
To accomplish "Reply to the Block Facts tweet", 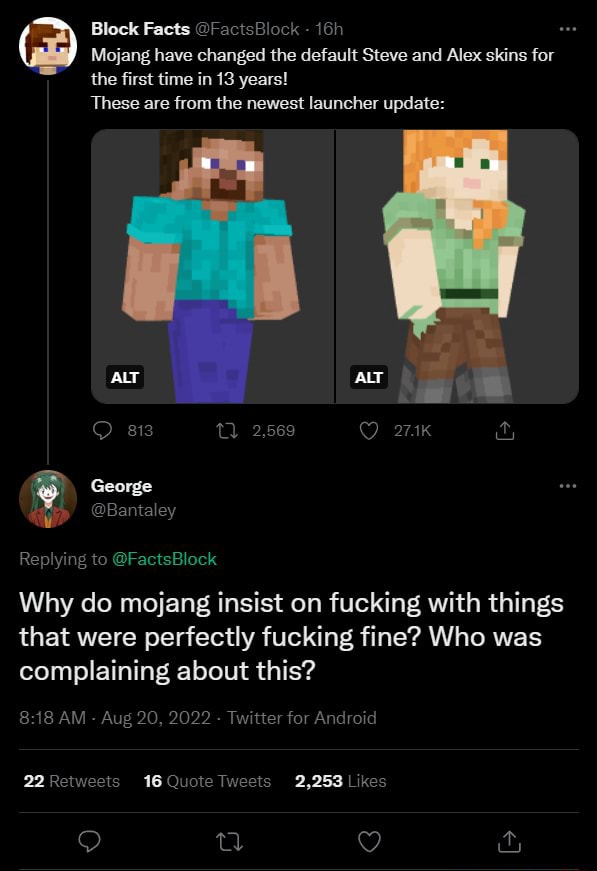I will [101, 430].
